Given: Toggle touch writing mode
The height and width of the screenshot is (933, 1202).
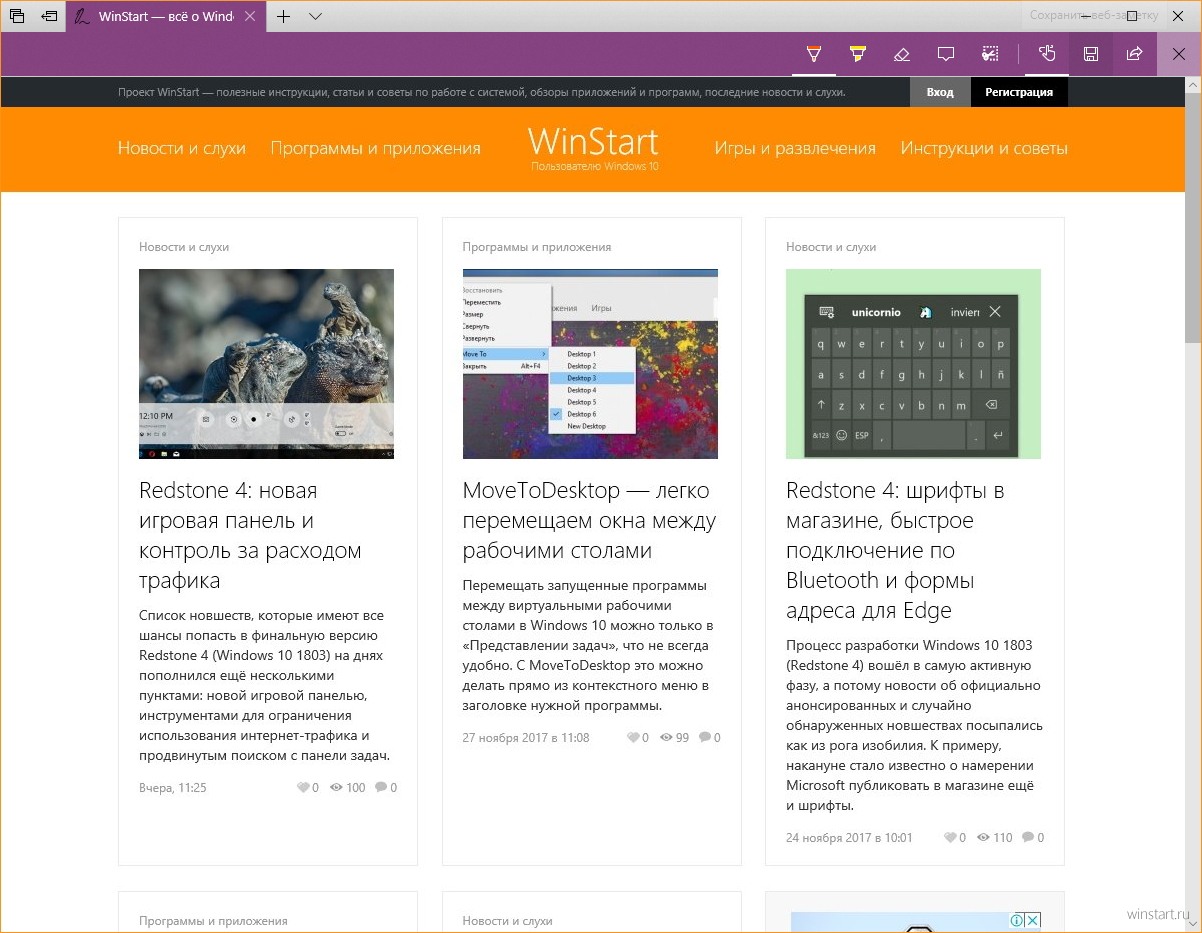Looking at the screenshot, I should pos(1047,54).
